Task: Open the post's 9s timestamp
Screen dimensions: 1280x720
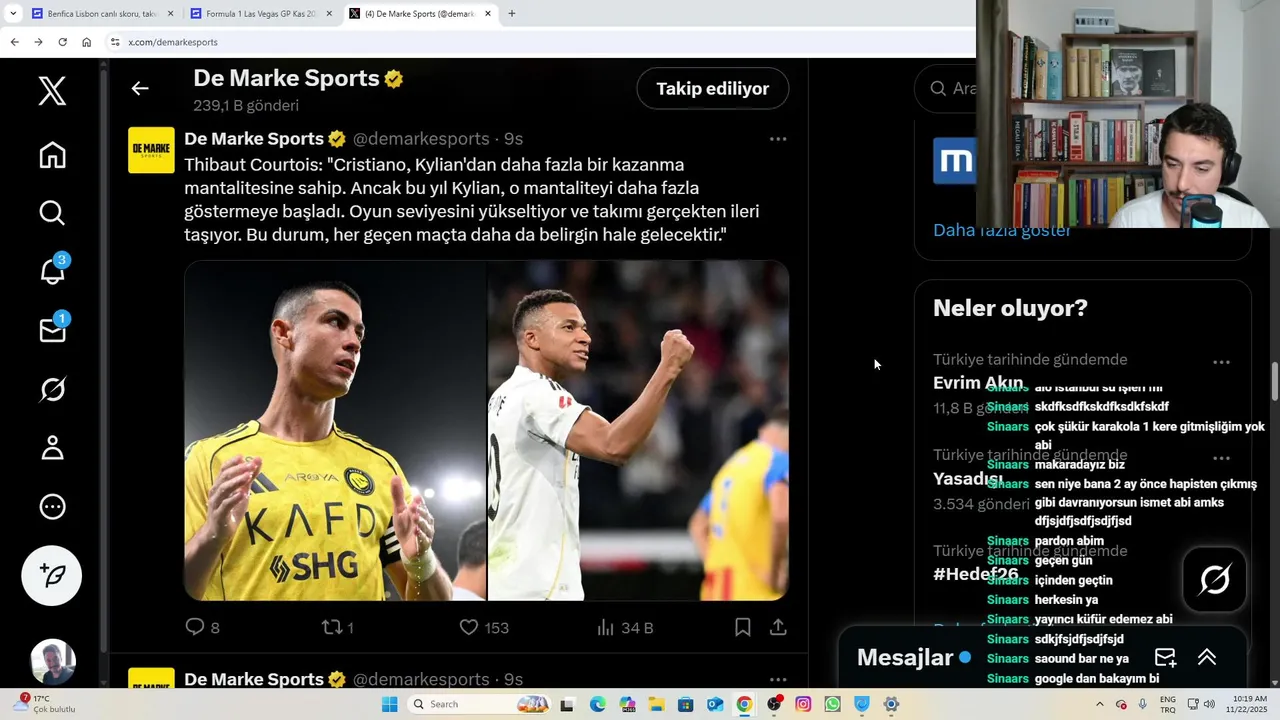Action: click(x=513, y=139)
